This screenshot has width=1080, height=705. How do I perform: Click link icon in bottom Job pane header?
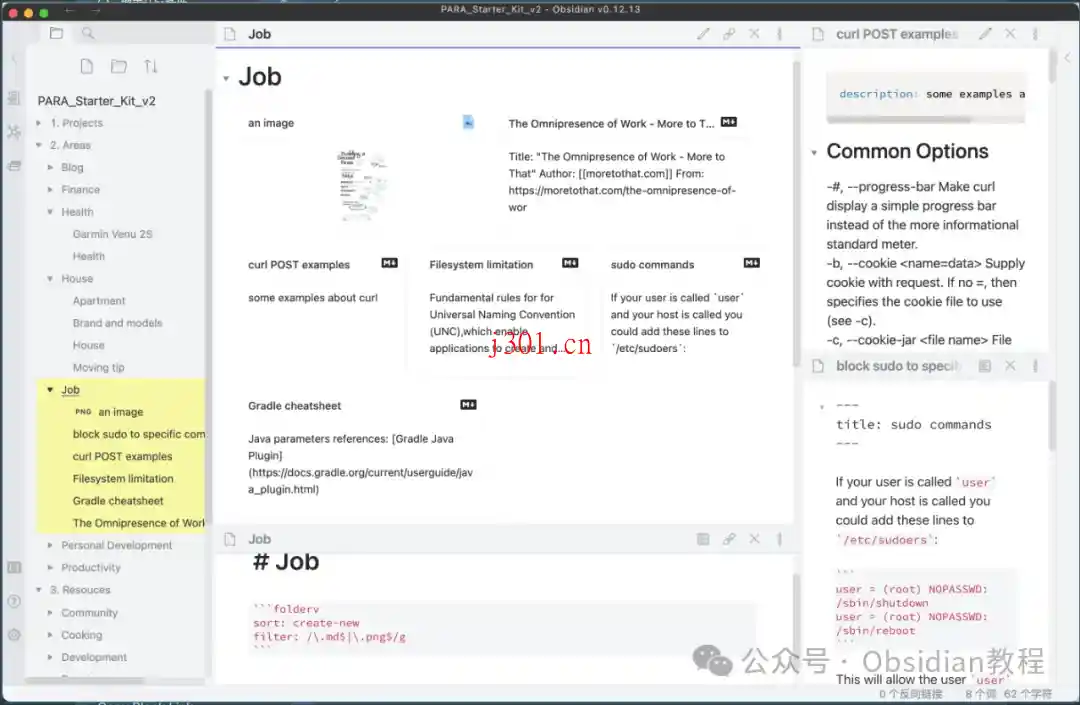point(729,539)
